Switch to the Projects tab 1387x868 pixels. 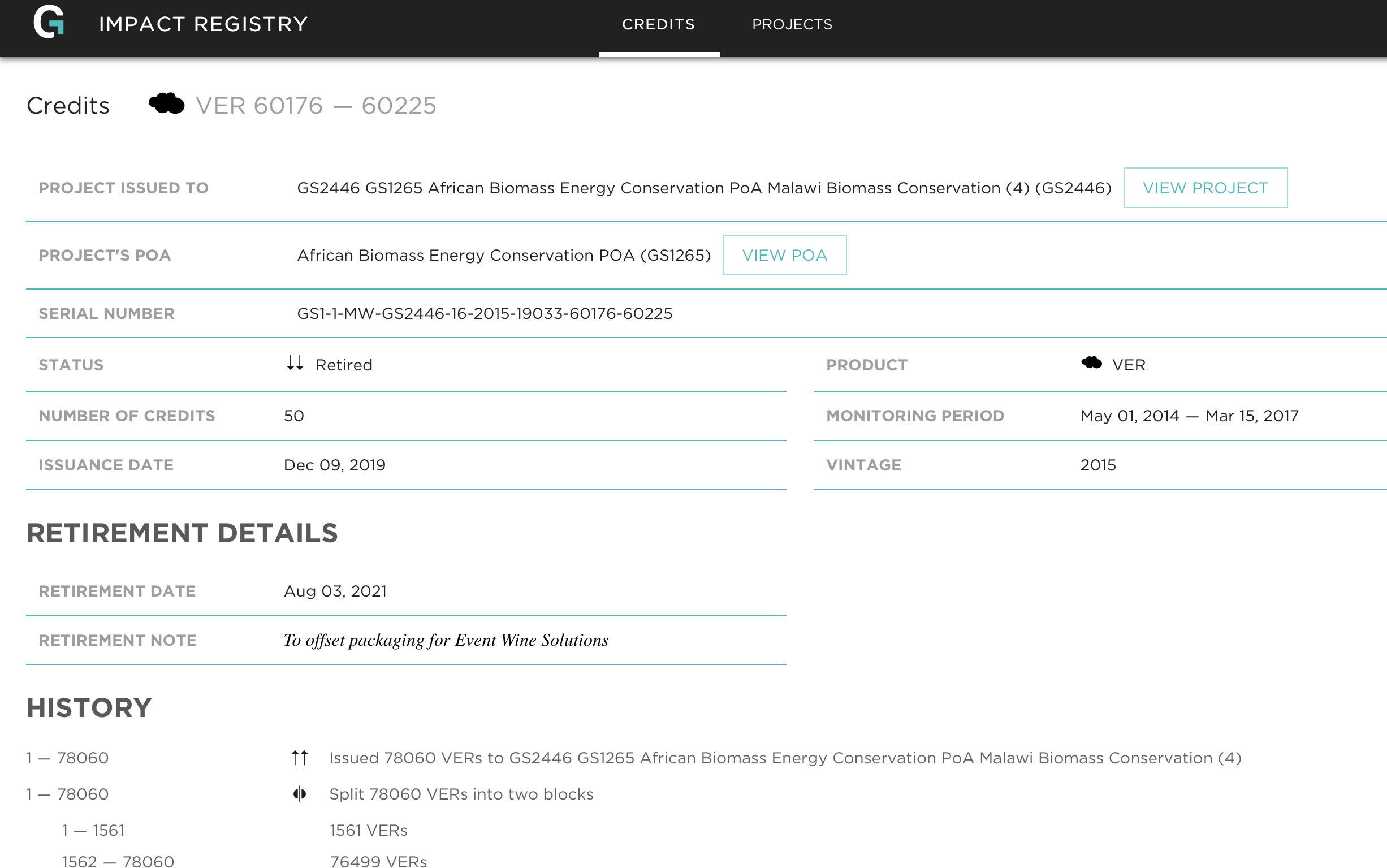[x=792, y=24]
